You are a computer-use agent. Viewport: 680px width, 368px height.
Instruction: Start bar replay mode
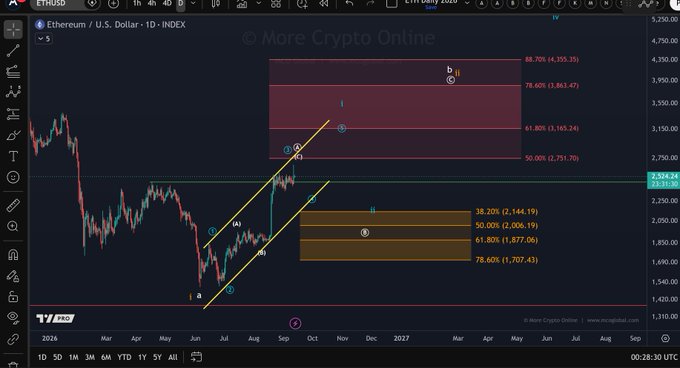point(324,4)
